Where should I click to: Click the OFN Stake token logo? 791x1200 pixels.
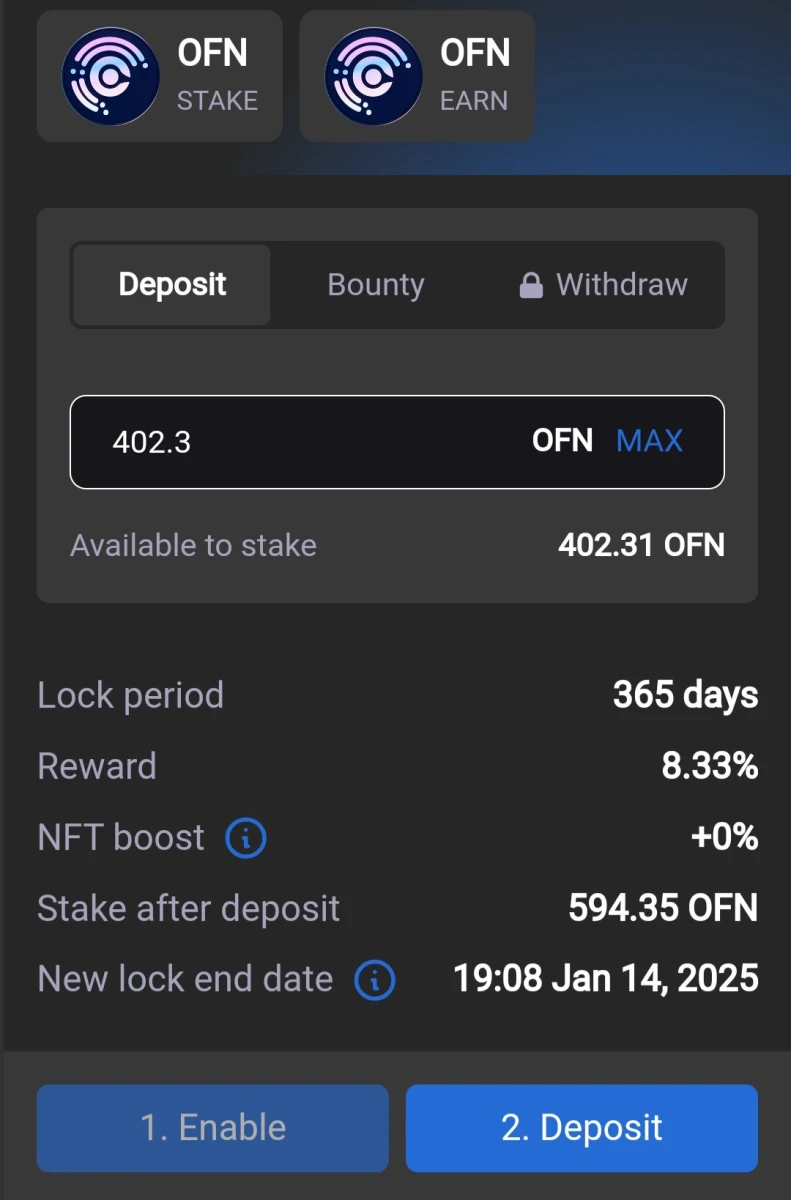tap(110, 76)
